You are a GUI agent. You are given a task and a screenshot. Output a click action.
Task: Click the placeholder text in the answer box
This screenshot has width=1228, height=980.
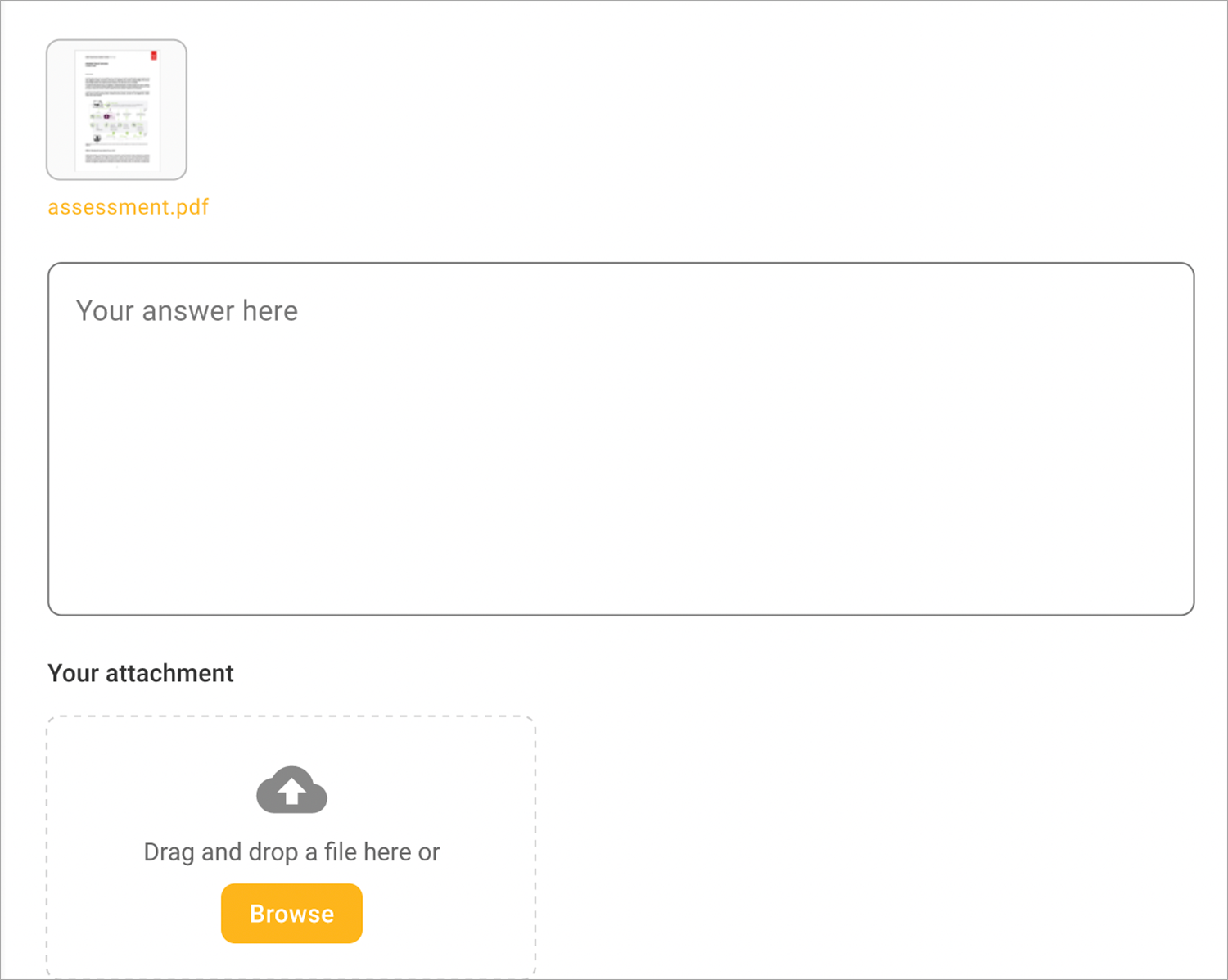coord(187,311)
